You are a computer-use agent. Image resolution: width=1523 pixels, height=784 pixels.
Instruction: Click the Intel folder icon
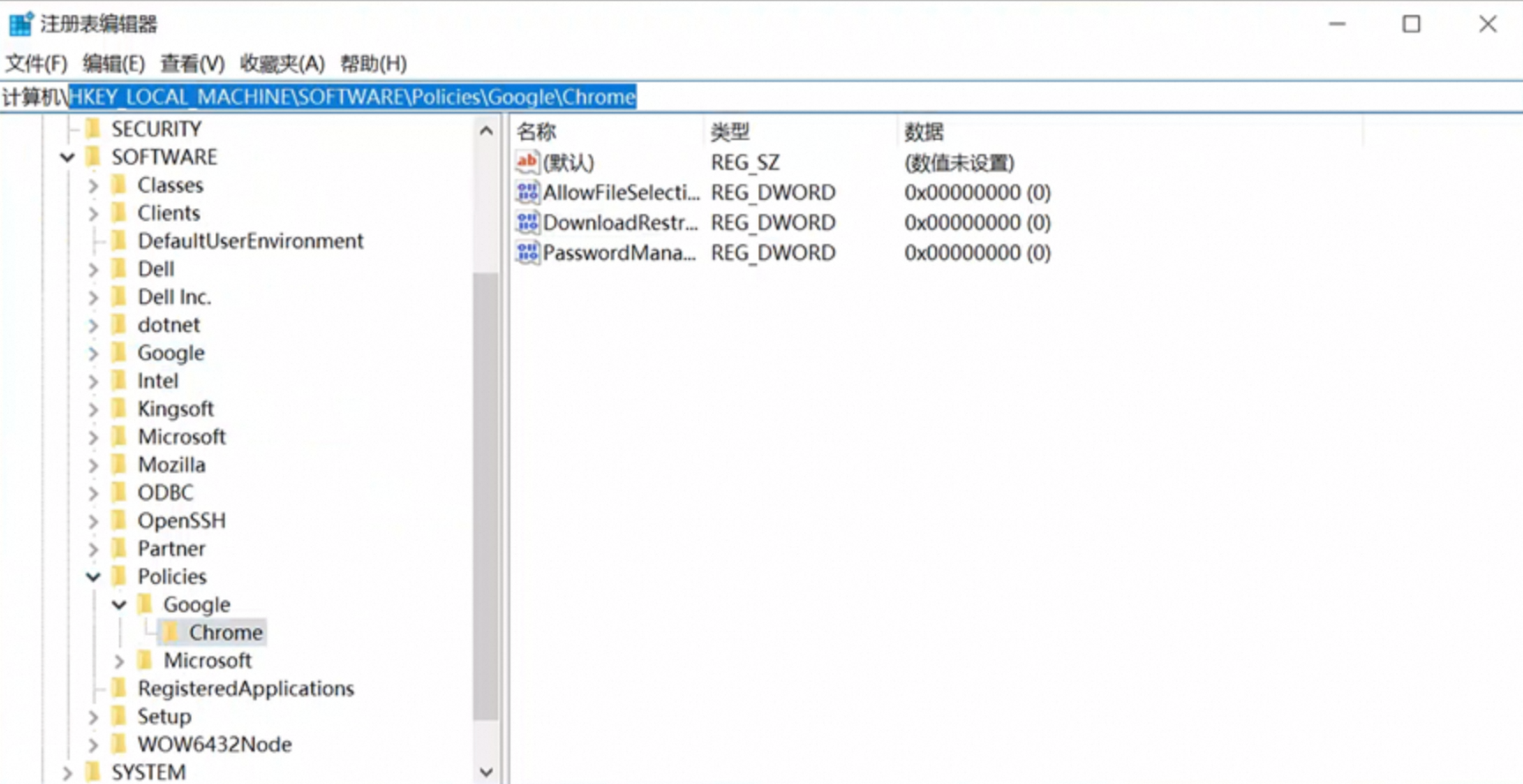click(120, 381)
